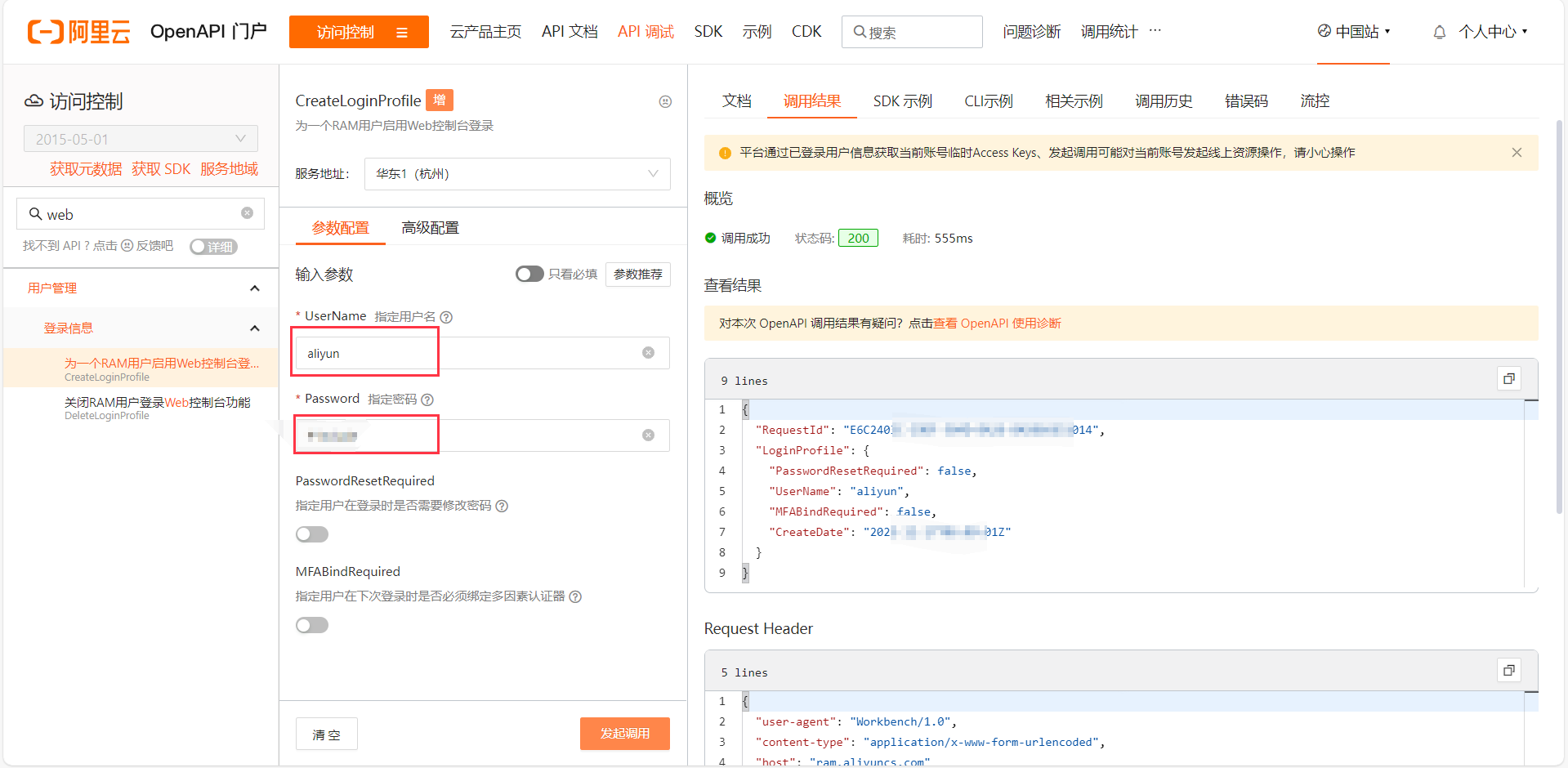Image resolution: width=1568 pixels, height=768 pixels.
Task: Click the UserName input field
Action: 482,353
